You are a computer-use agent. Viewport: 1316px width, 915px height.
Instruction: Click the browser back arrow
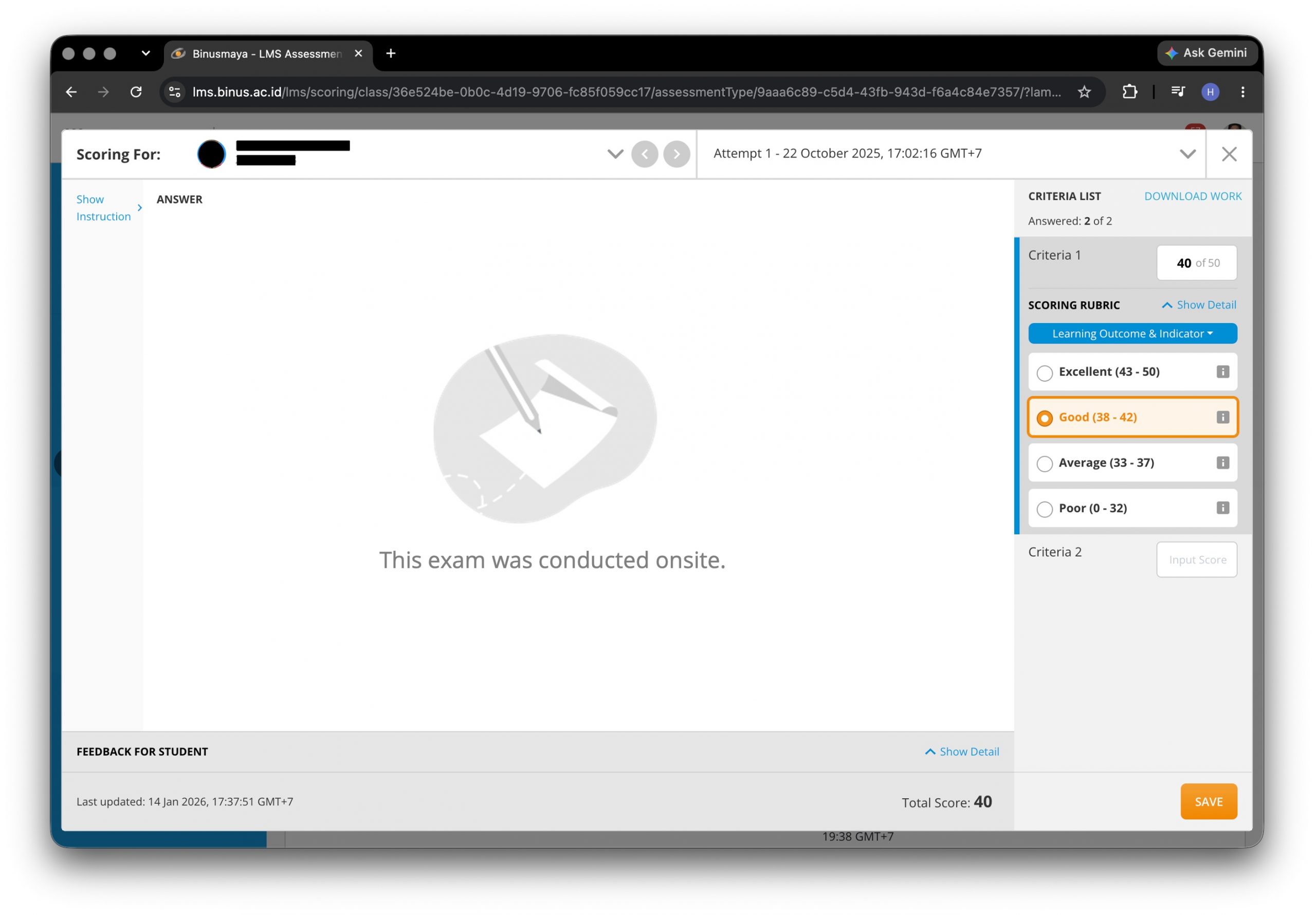click(71, 92)
